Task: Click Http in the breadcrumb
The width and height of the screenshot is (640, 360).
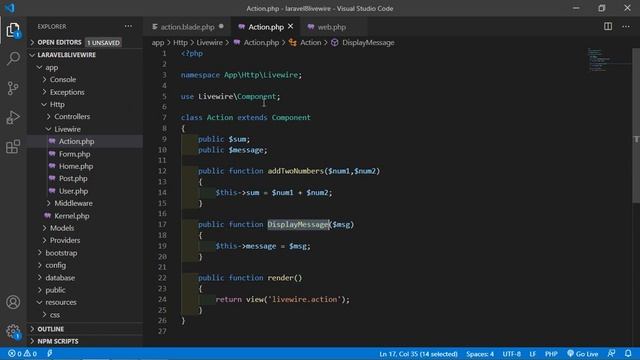Action: pos(180,42)
